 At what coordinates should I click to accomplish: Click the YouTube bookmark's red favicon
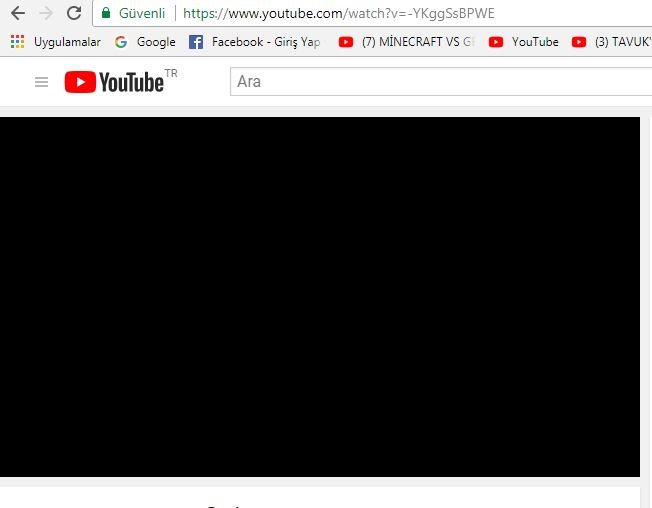(496, 42)
